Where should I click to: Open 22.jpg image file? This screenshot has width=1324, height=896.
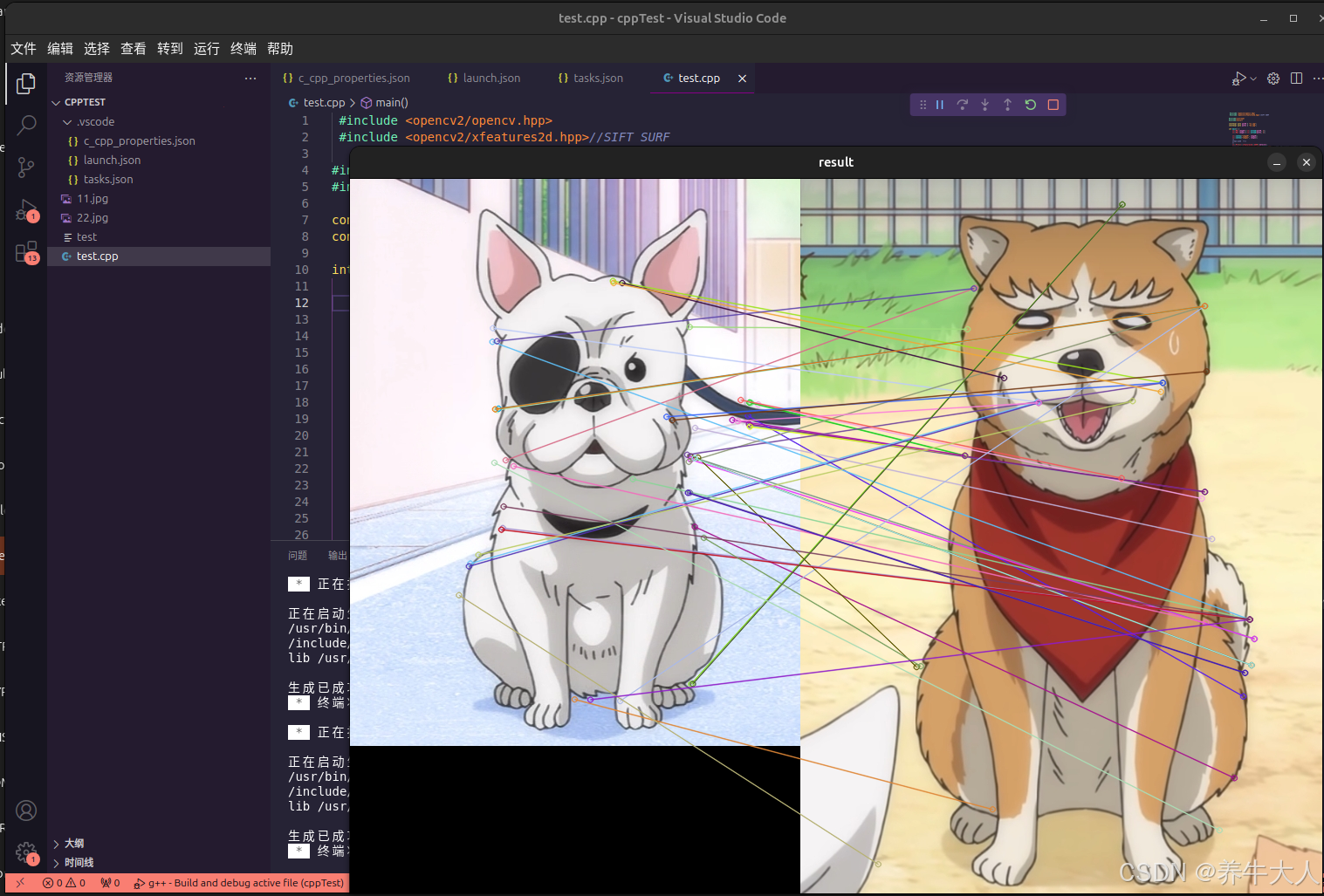coord(159,218)
